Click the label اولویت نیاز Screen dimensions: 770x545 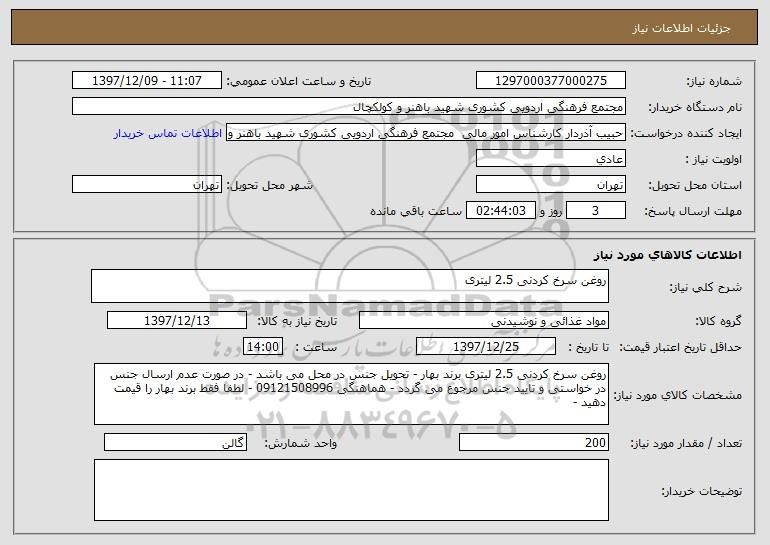tap(714, 159)
